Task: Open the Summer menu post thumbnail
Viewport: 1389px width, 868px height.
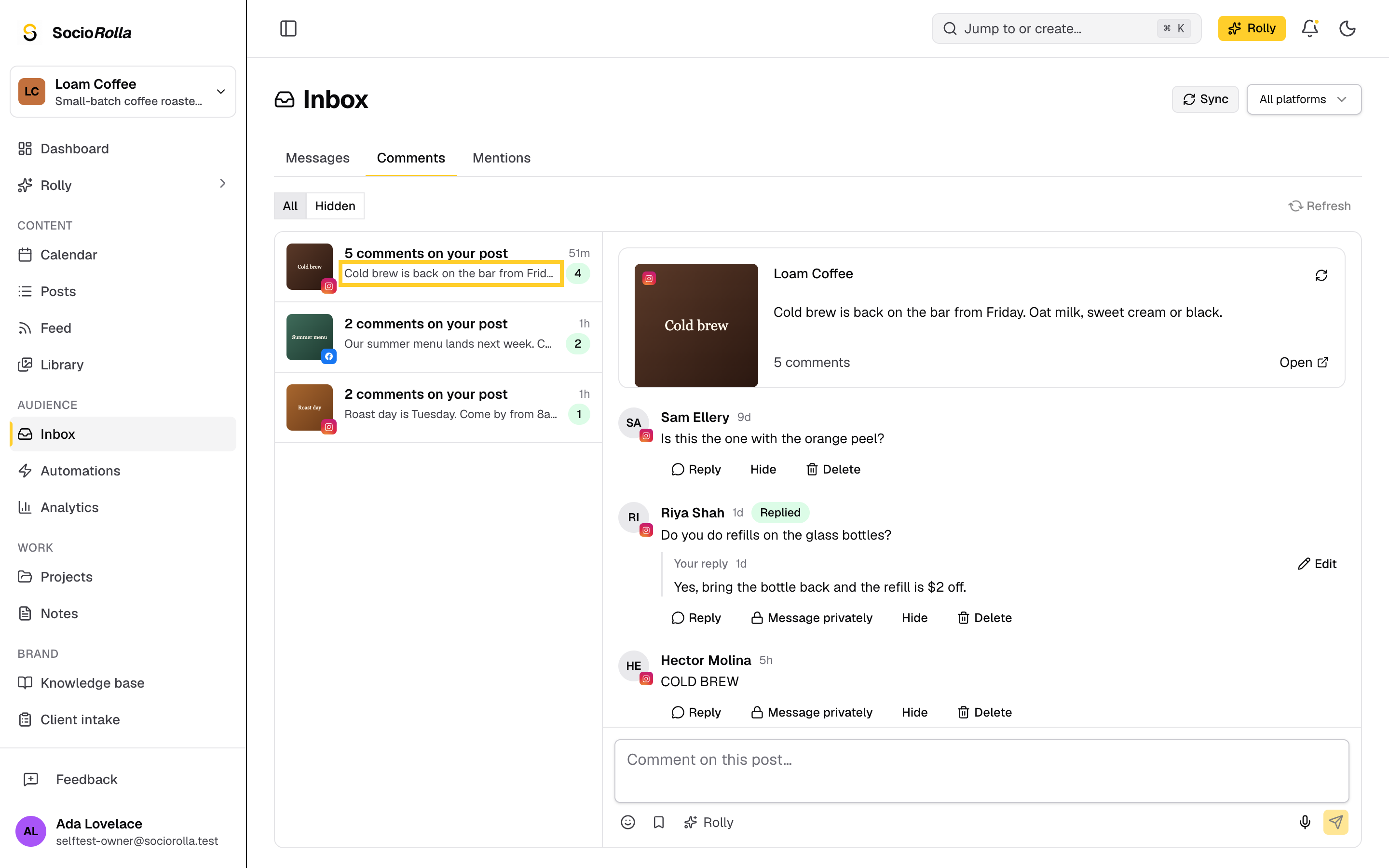Action: 309,337
